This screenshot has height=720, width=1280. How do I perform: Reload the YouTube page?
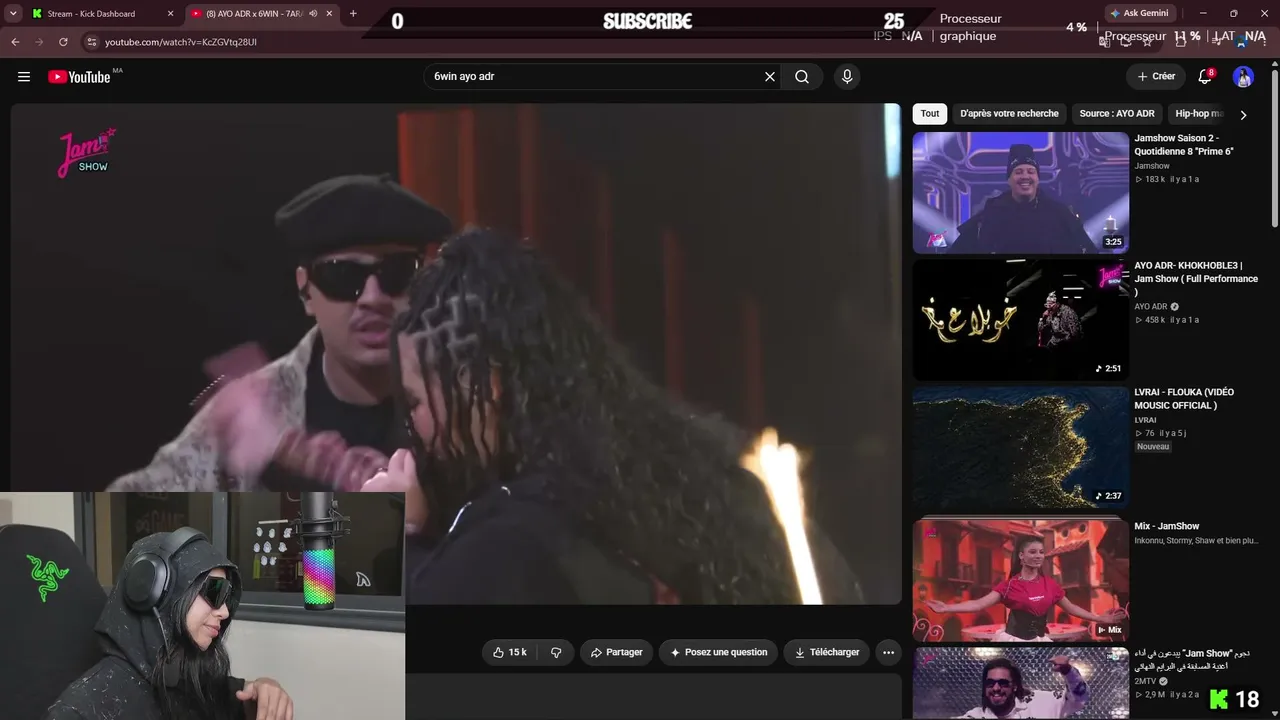click(63, 42)
